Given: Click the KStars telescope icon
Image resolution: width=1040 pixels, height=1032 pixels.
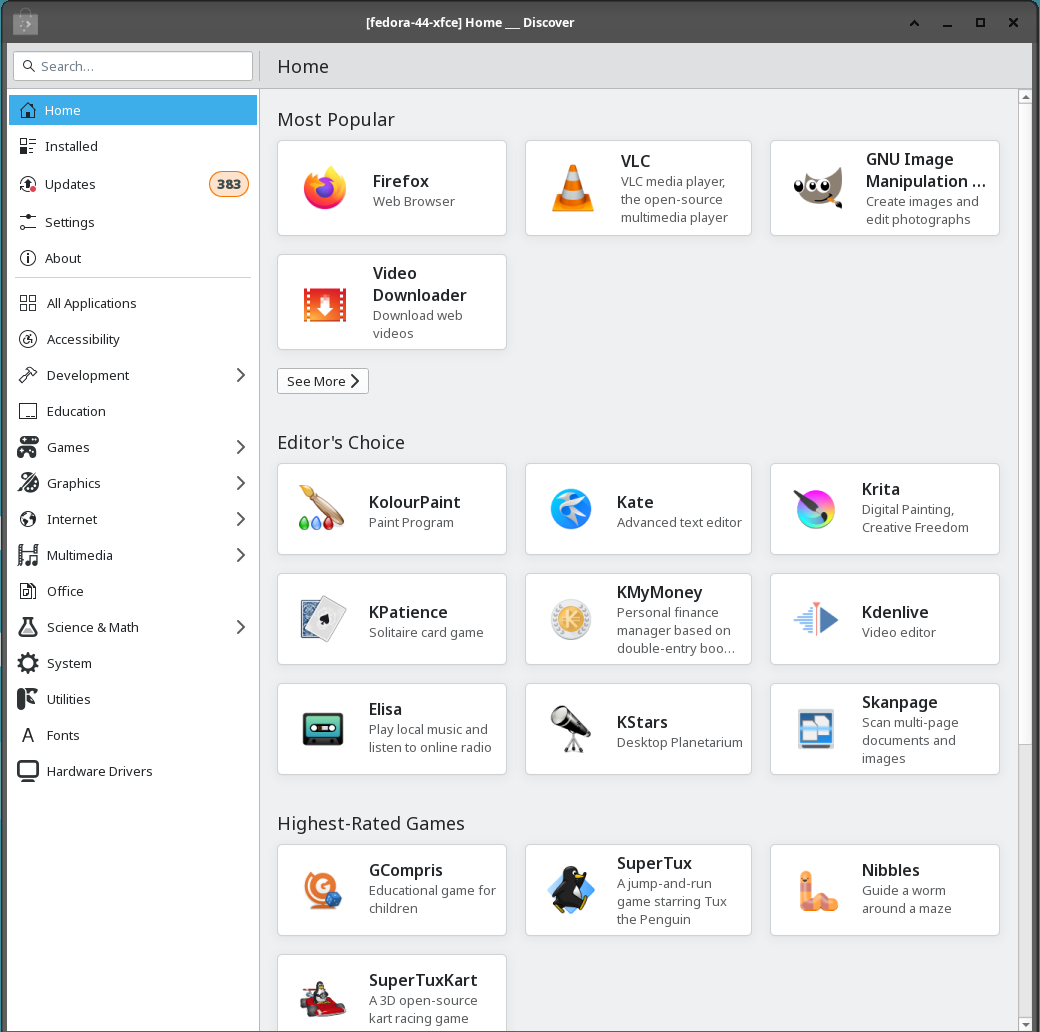Looking at the screenshot, I should tap(571, 729).
